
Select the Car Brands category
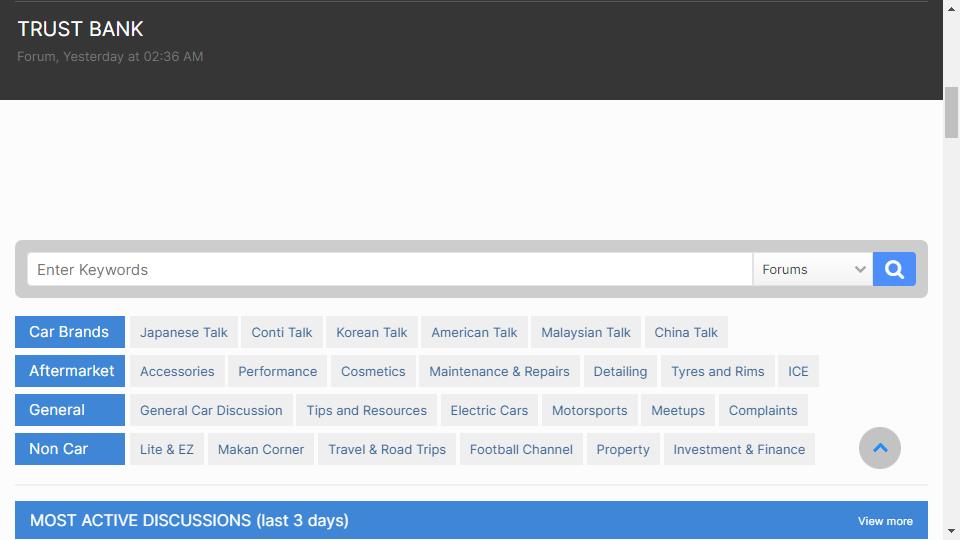[x=70, y=332]
